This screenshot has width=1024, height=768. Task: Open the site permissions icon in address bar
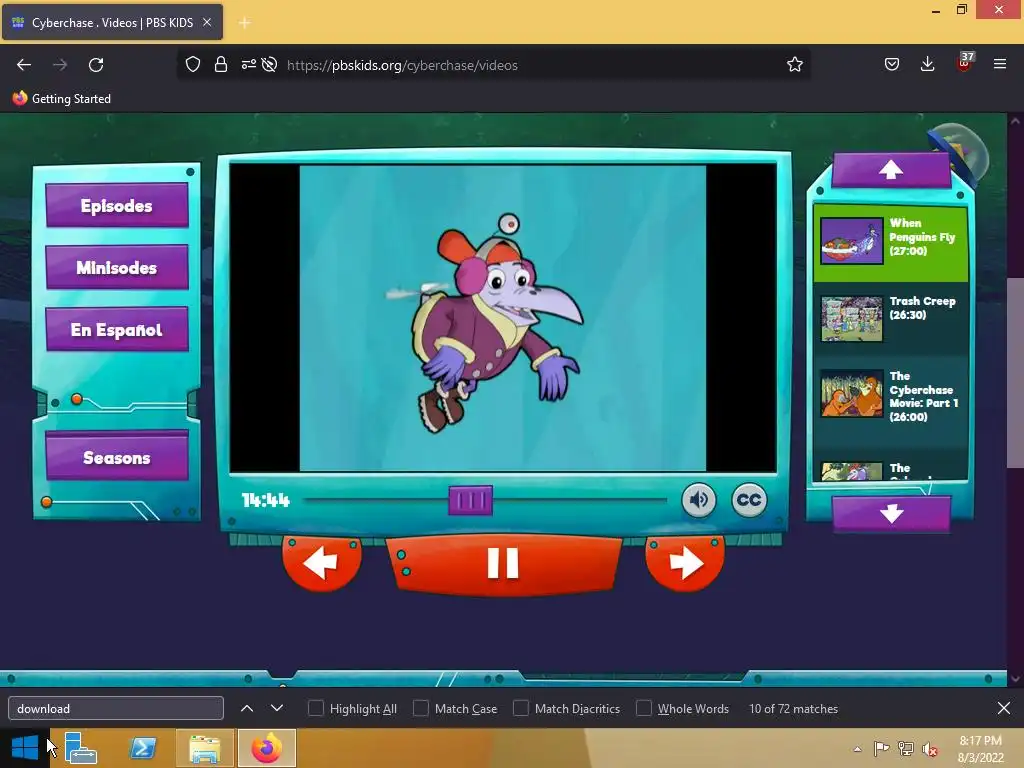tap(248, 65)
